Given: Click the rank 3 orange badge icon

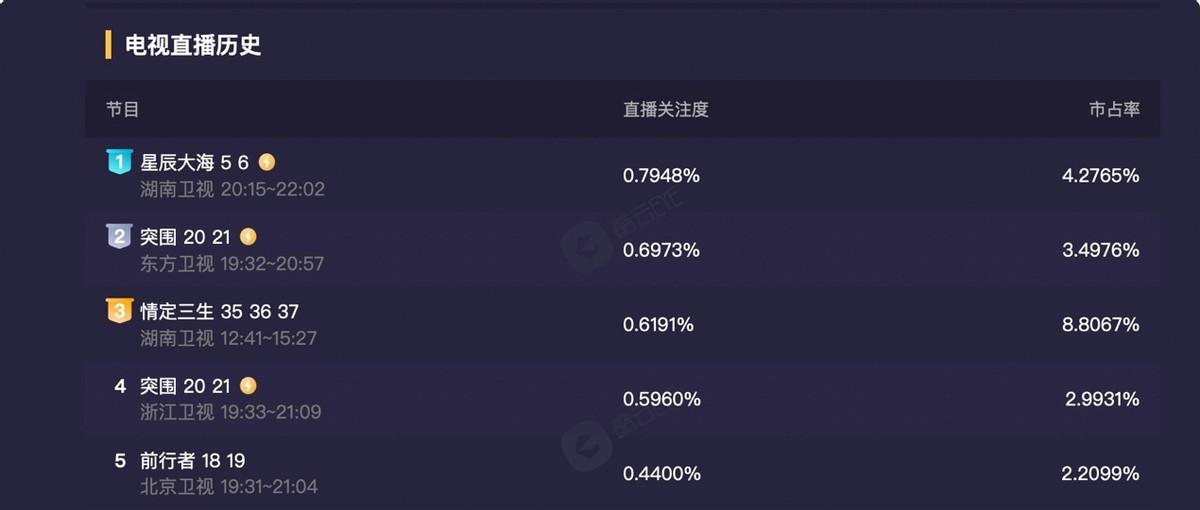Looking at the screenshot, I should pos(120,311).
